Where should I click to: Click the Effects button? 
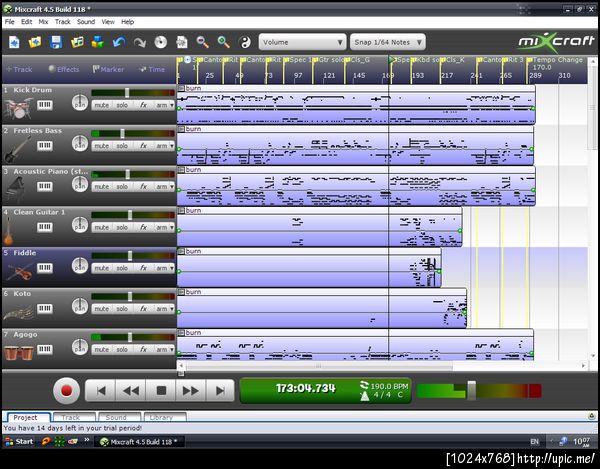[x=64, y=69]
